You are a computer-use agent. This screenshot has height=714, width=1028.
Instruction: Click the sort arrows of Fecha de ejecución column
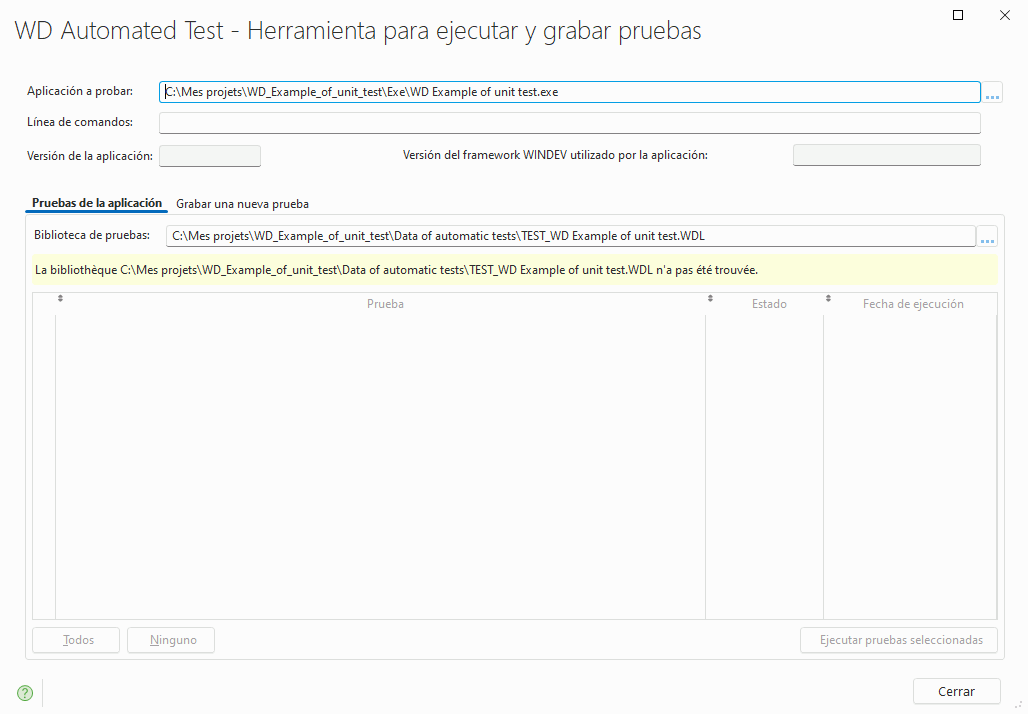(828, 298)
